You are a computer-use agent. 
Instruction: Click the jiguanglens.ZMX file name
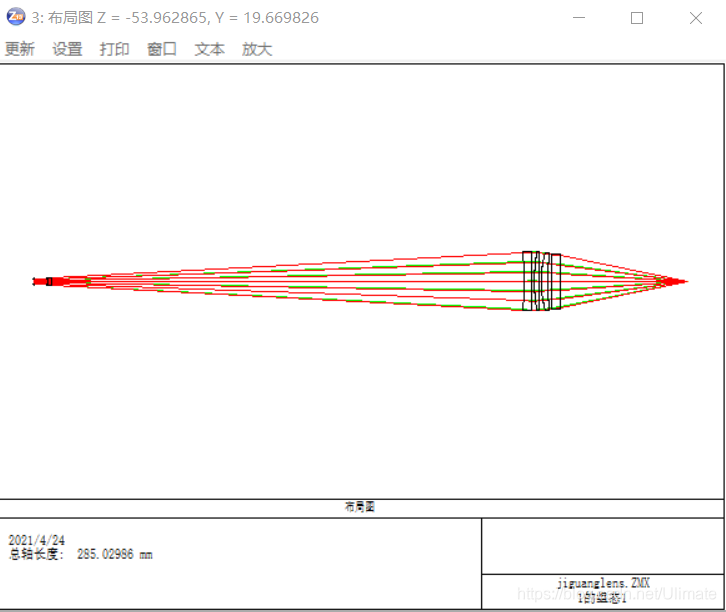coord(603,583)
